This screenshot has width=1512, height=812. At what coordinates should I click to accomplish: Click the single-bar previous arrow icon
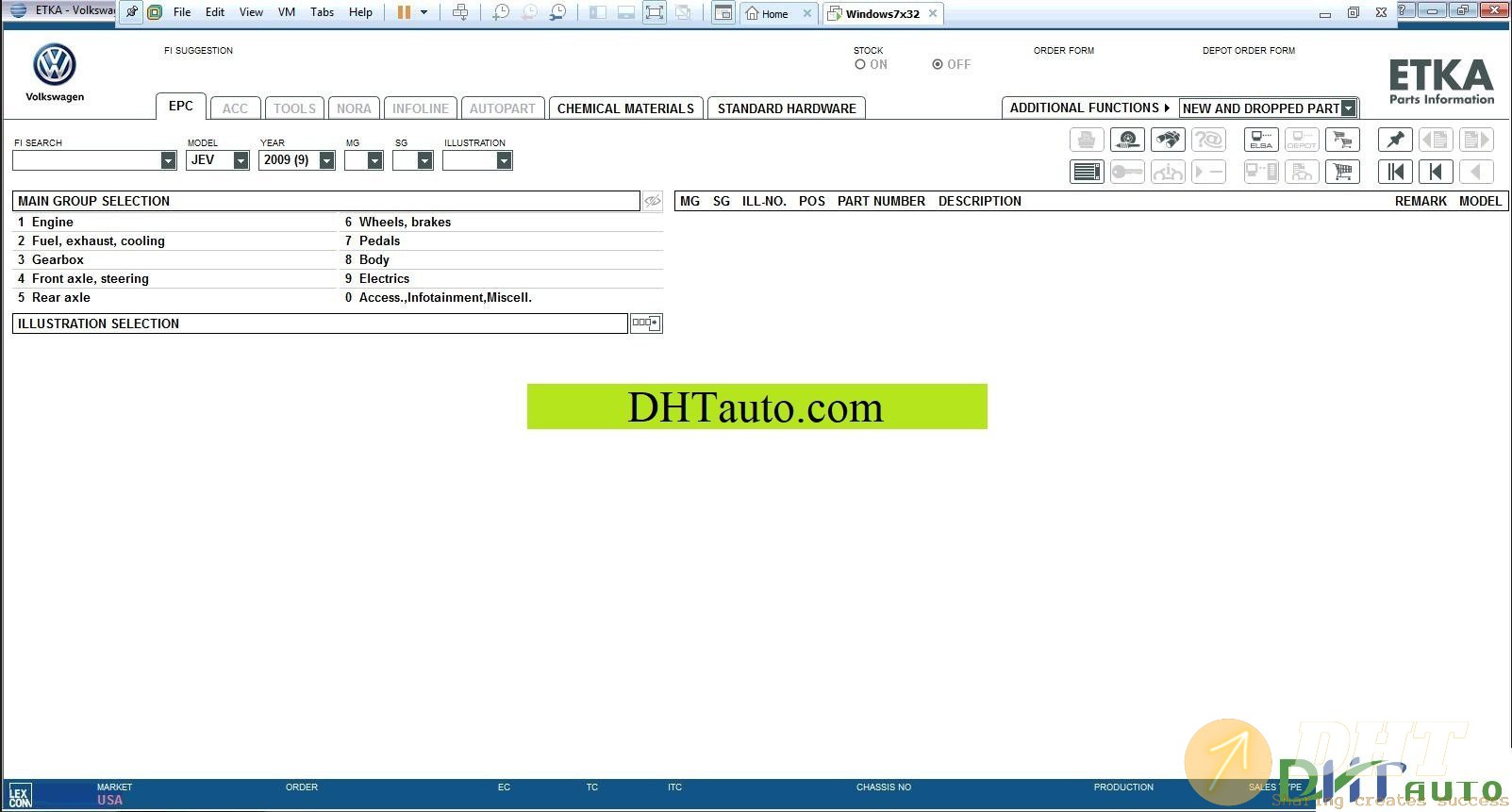click(x=1436, y=172)
